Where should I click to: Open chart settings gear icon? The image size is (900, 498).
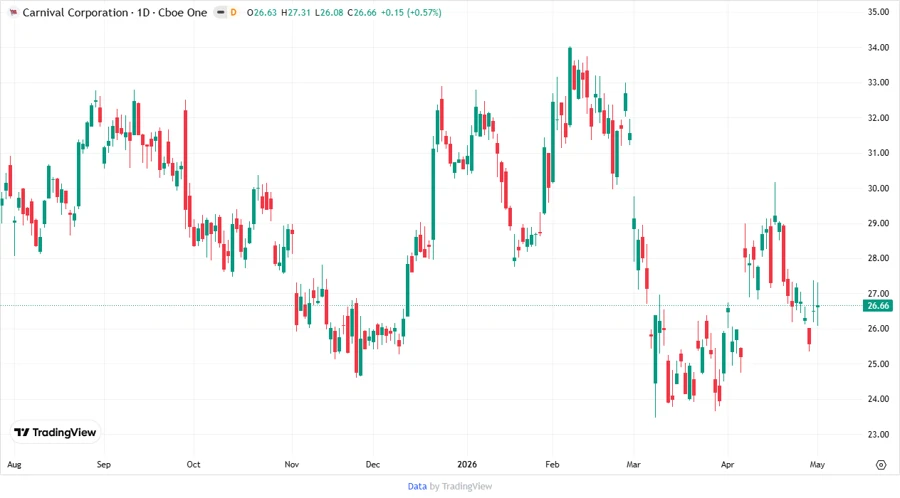pyautogui.click(x=881, y=465)
